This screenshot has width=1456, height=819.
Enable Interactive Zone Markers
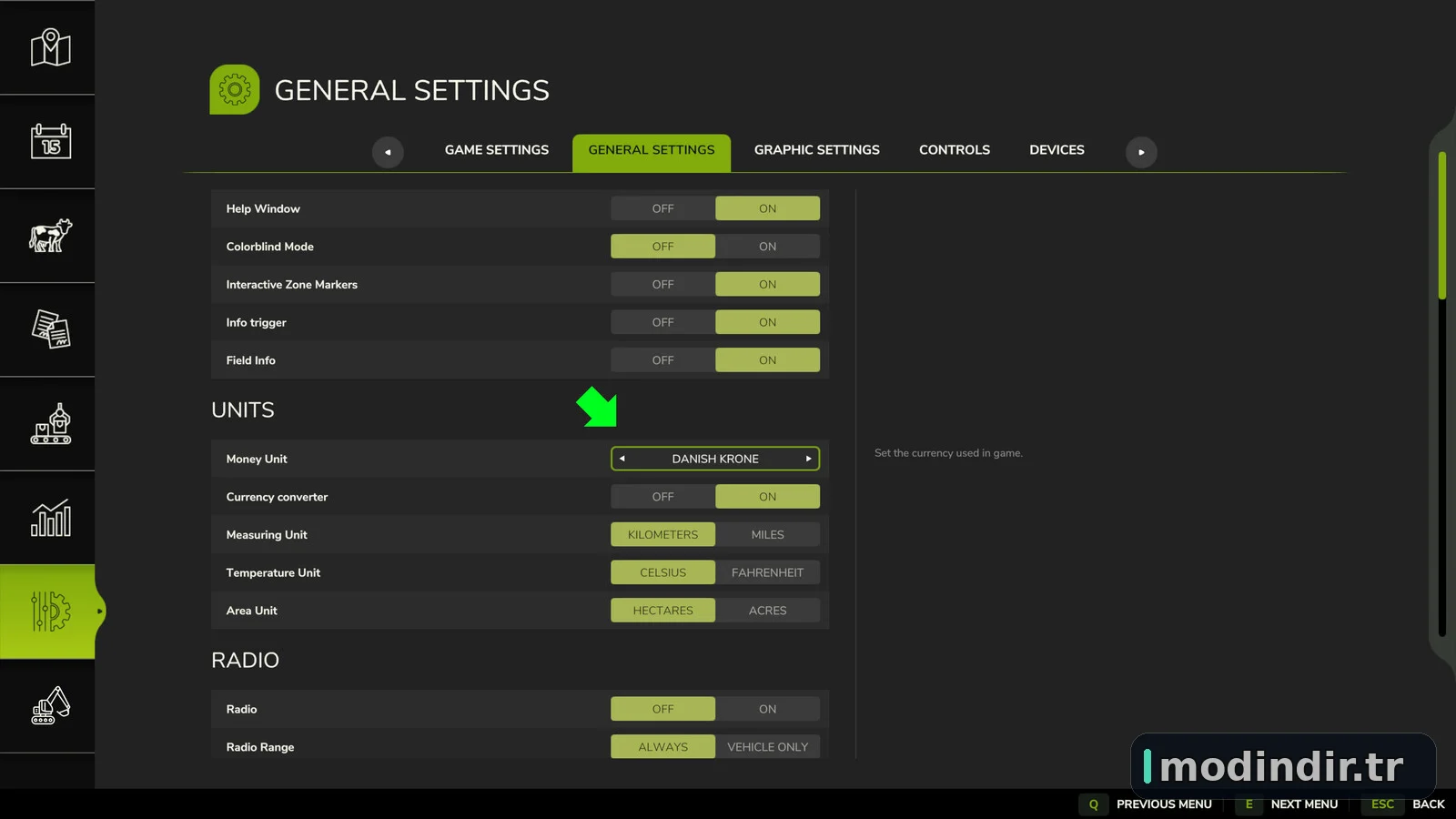(x=767, y=285)
